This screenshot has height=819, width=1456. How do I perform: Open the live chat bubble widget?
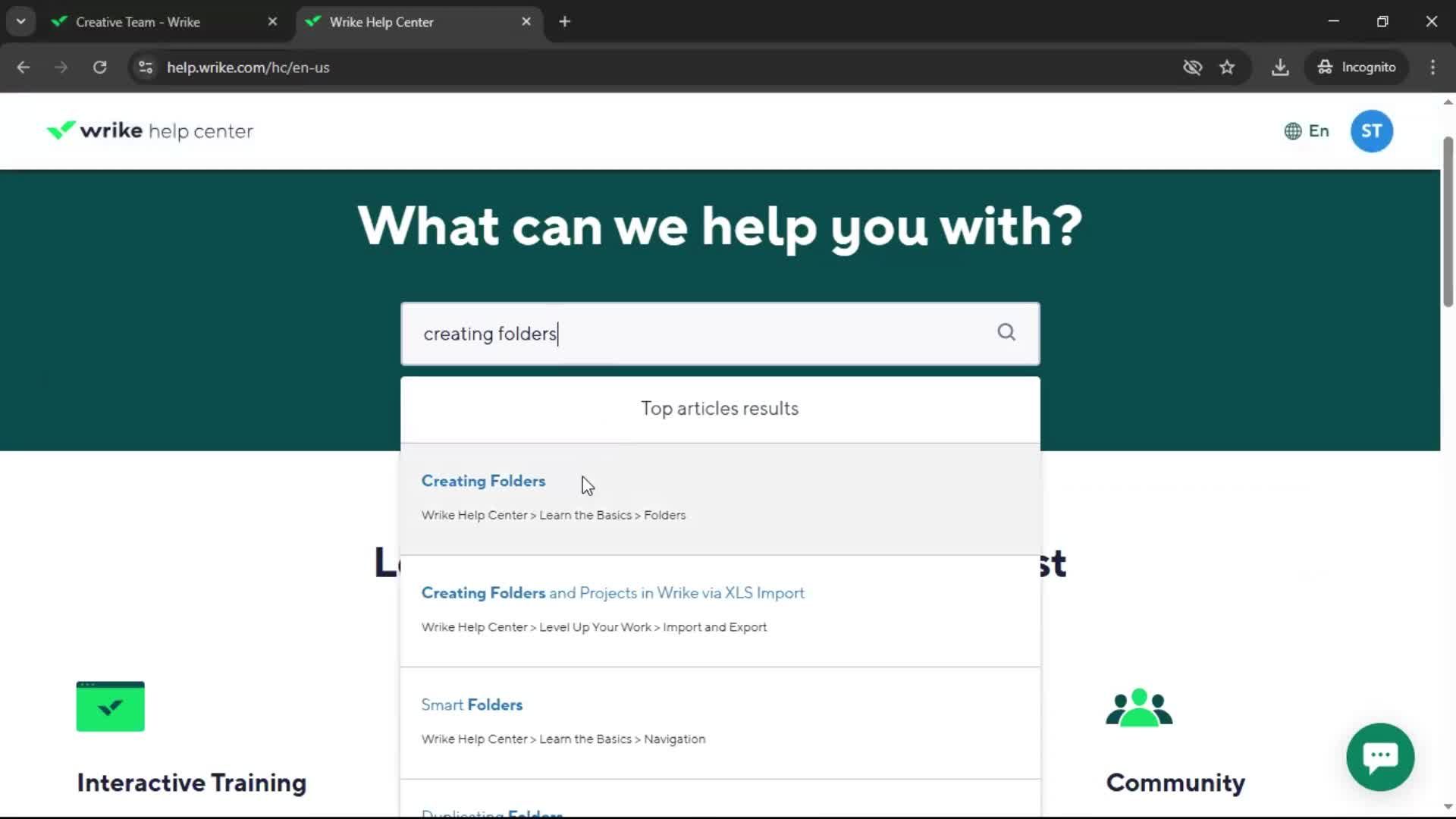coord(1380,757)
